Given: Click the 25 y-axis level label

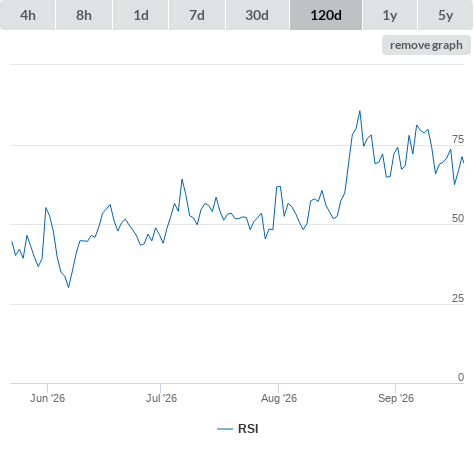Looking at the screenshot, I should click(x=458, y=298).
